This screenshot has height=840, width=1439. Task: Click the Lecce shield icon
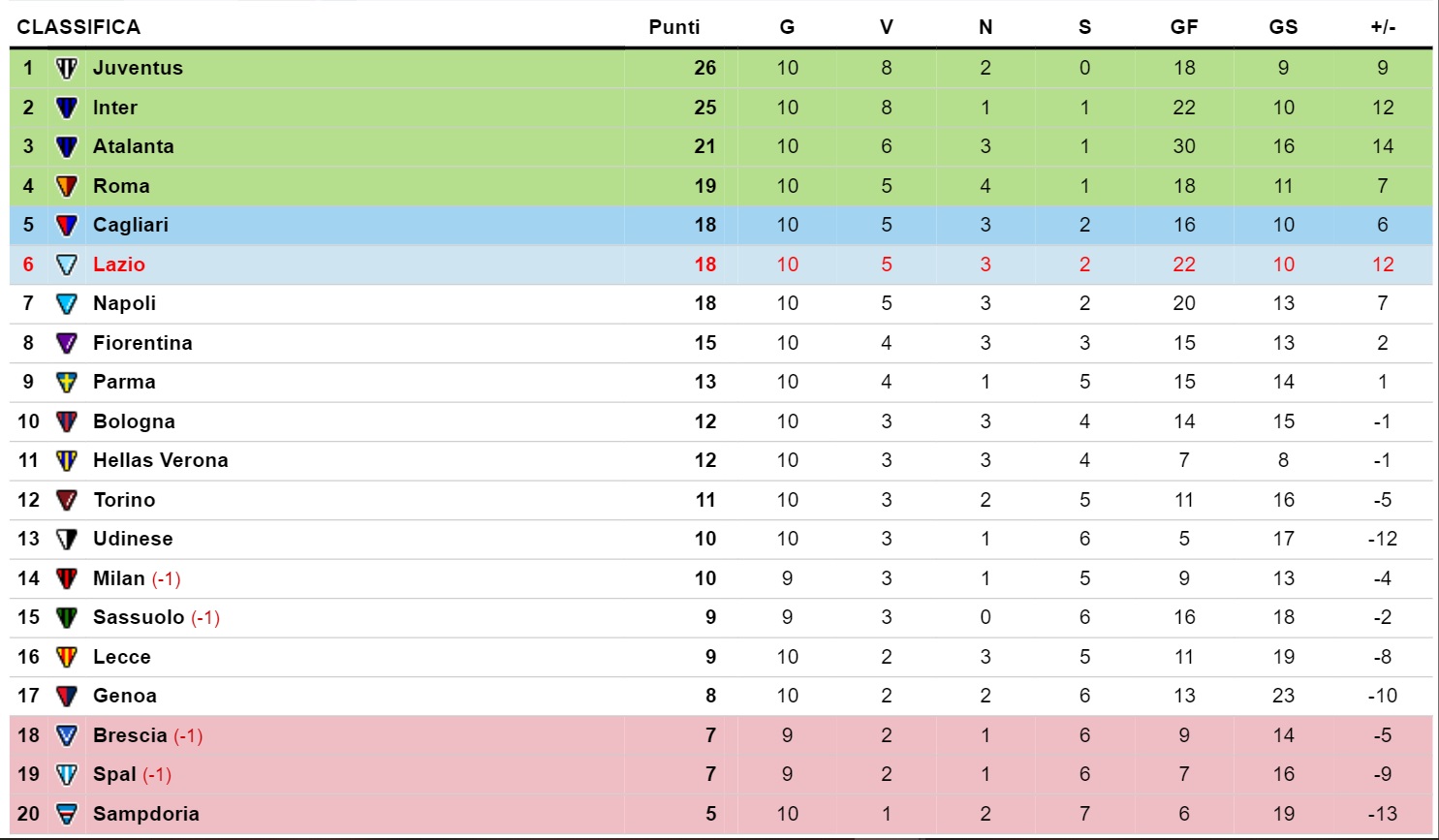pyautogui.click(x=66, y=657)
